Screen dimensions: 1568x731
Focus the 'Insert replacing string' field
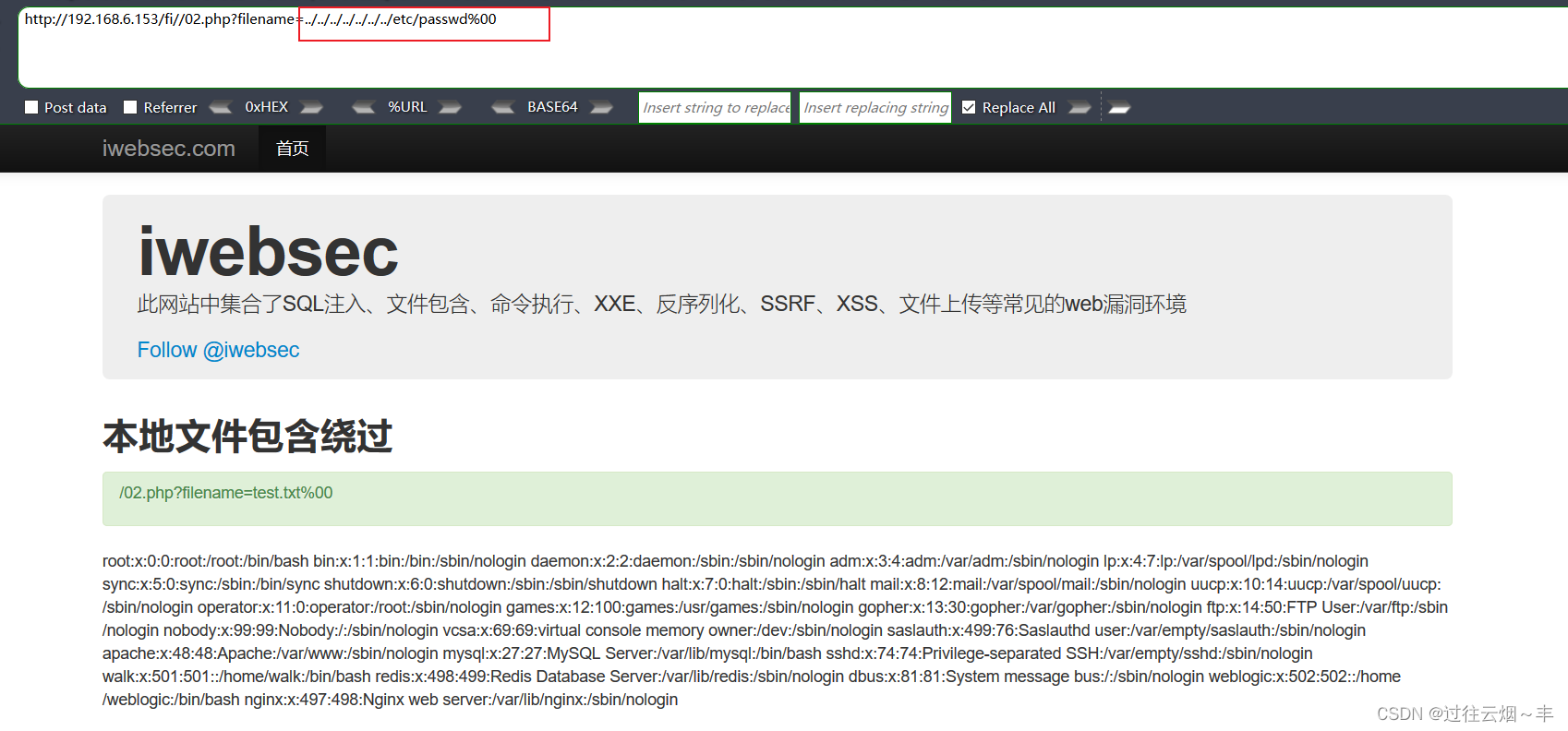(875, 107)
